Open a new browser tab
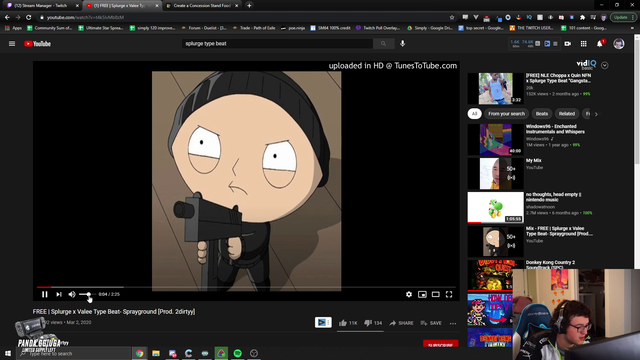Screen dimensions: 640x360 click(249, 5)
